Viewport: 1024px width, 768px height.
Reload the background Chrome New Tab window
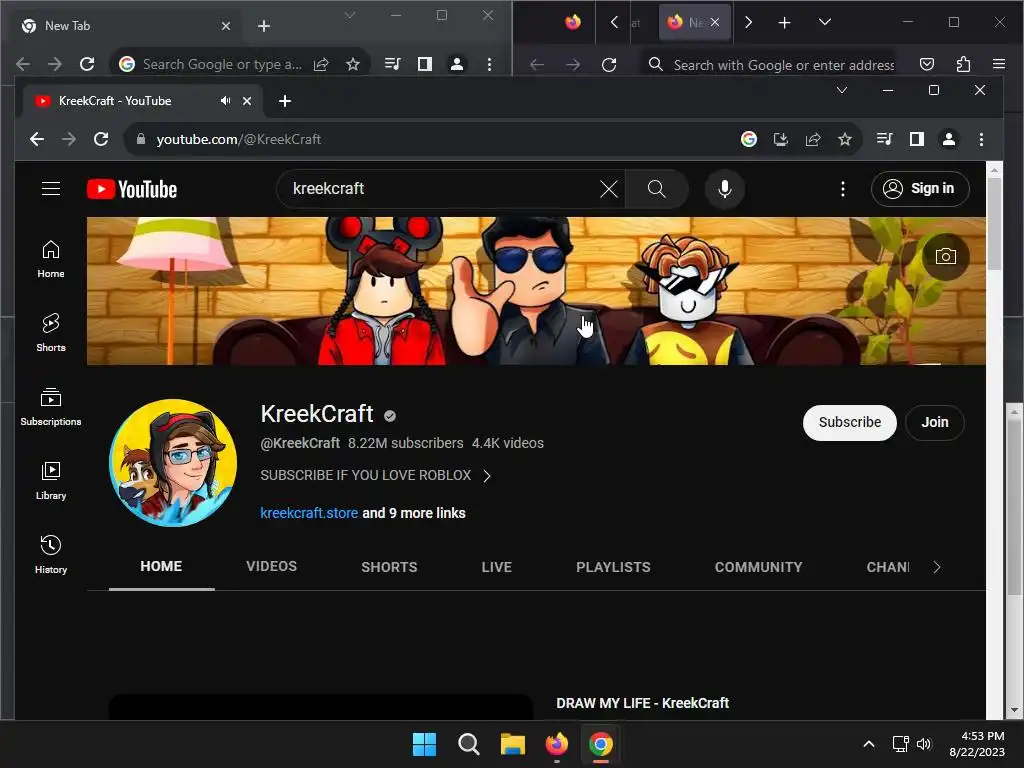point(87,64)
